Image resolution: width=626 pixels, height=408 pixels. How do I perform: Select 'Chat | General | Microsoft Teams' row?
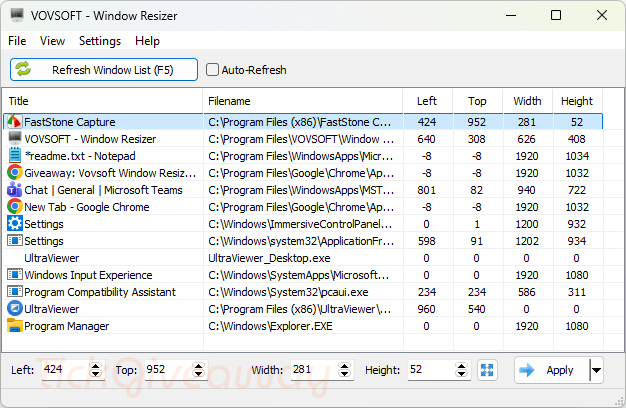click(303, 190)
